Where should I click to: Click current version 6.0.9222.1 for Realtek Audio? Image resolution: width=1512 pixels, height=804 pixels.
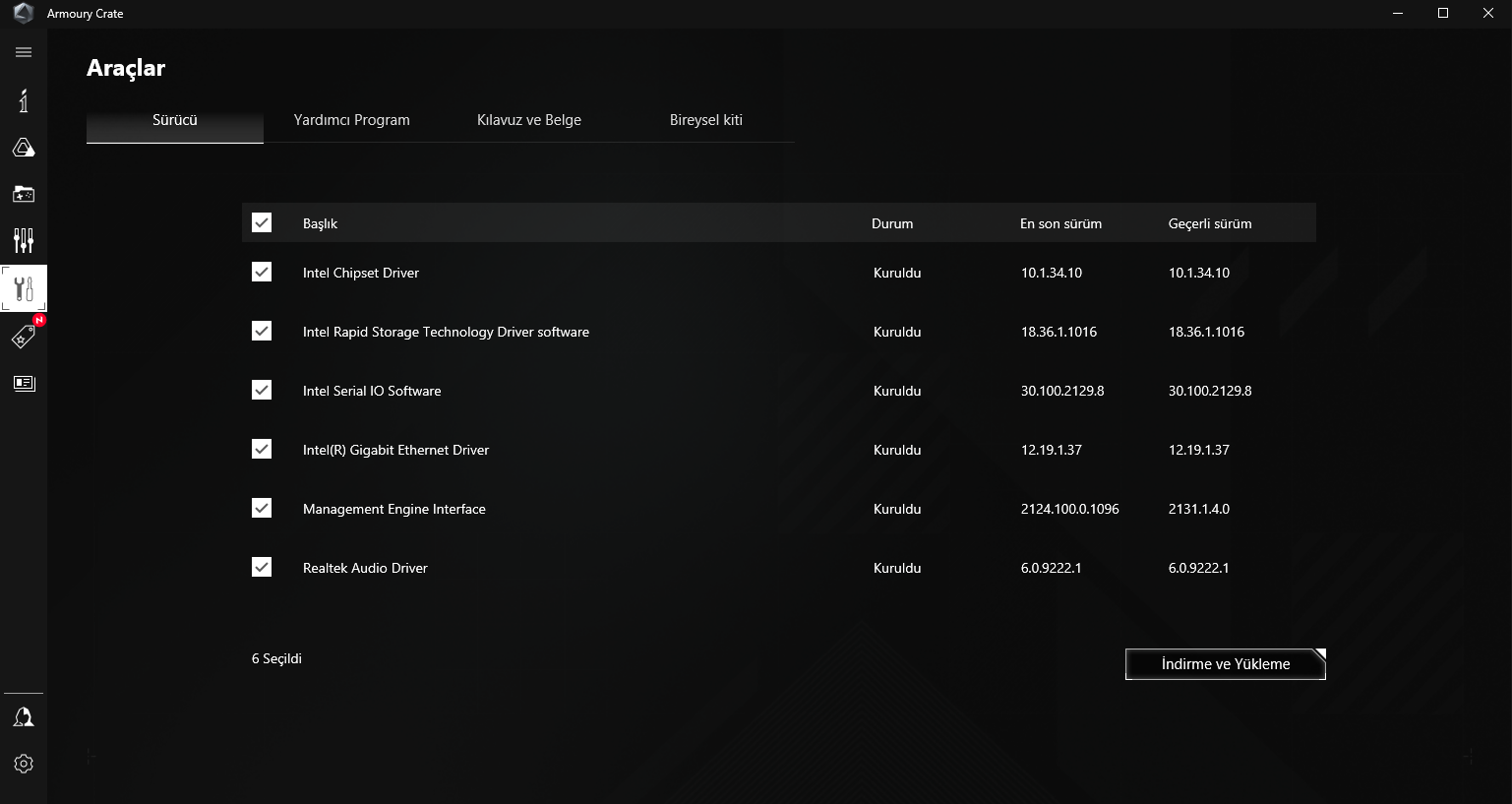tap(1199, 568)
